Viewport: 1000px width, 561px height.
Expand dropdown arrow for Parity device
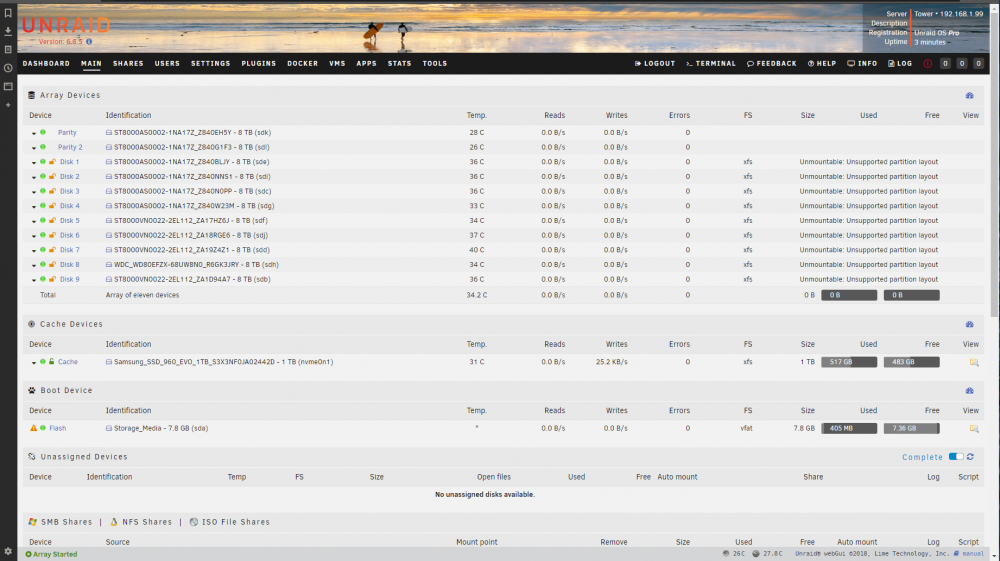point(34,133)
